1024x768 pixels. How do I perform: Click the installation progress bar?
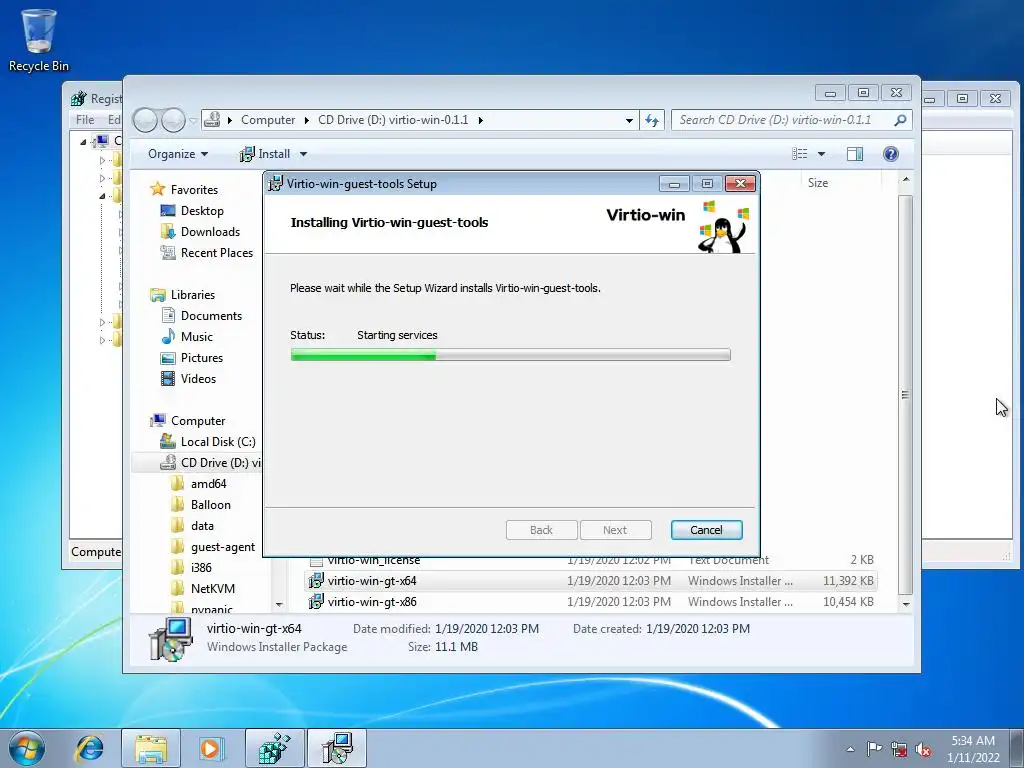pyautogui.click(x=511, y=355)
